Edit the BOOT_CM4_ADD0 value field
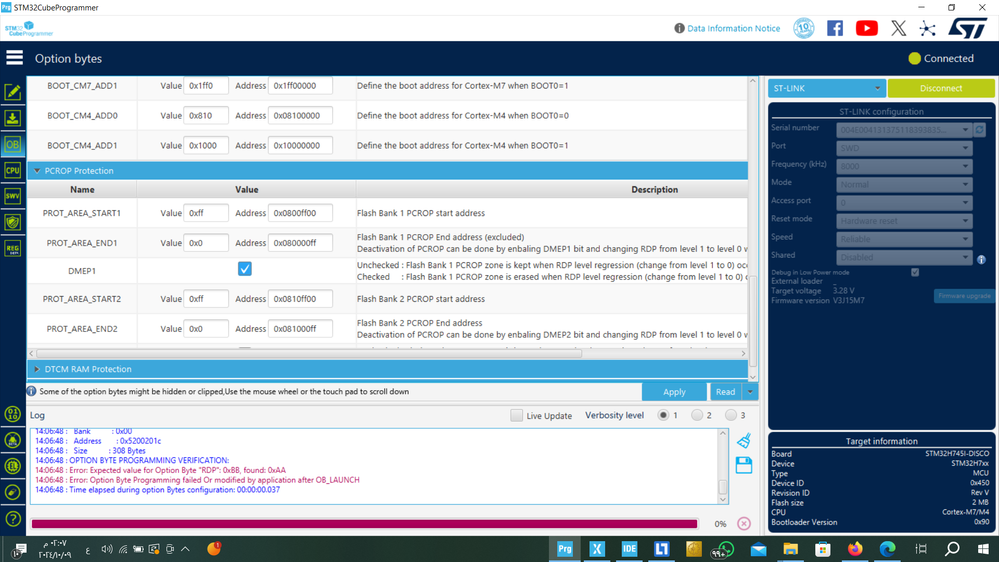This screenshot has width=999, height=562. tap(206, 115)
